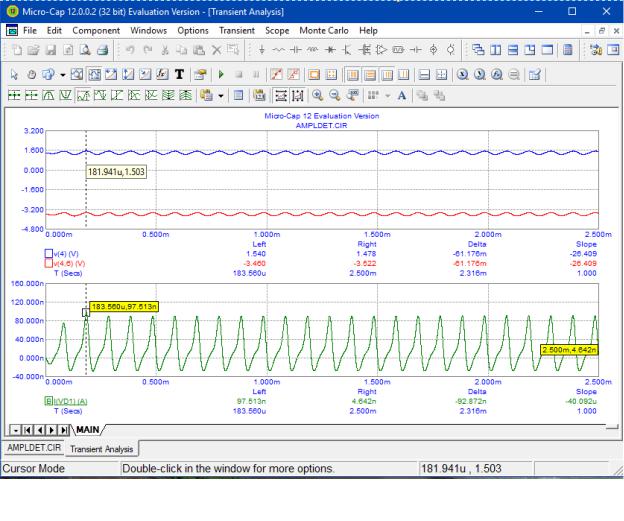Viewport: 624px width, 521px height.
Task: Activate the Pan hand tool
Action: click(31, 74)
